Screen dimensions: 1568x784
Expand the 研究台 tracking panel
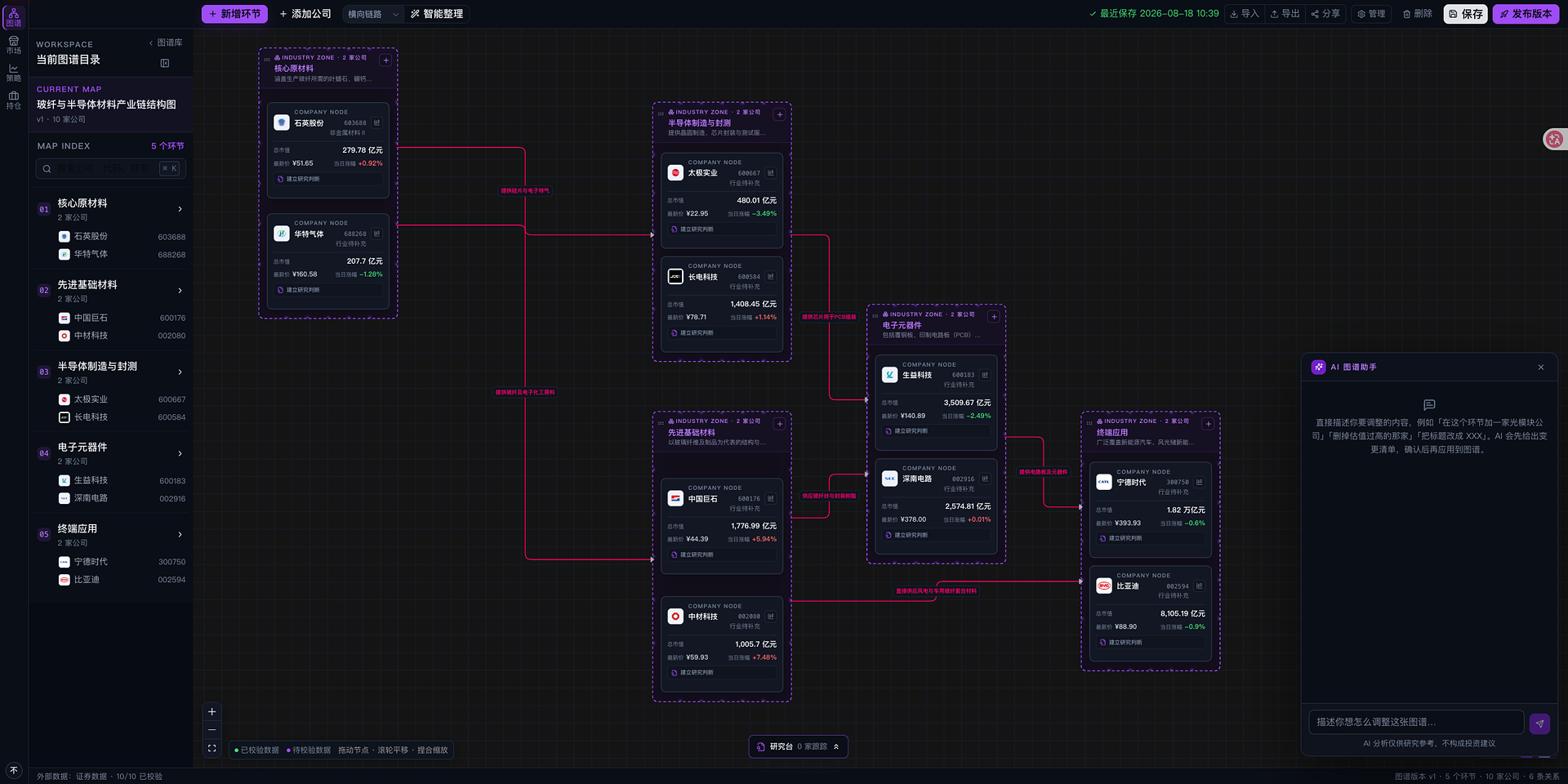pos(799,746)
